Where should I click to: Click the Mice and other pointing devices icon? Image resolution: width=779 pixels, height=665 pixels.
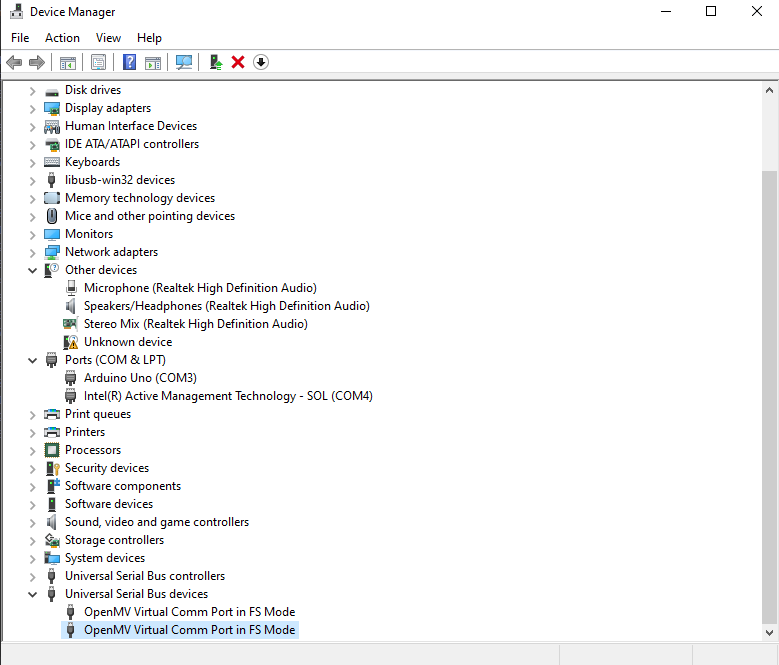(52, 216)
